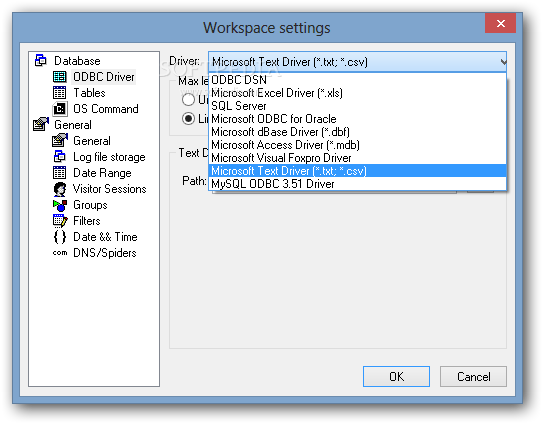The height and width of the screenshot is (424, 543).
Task: Open the Date && Time settings page
Action: (x=105, y=237)
